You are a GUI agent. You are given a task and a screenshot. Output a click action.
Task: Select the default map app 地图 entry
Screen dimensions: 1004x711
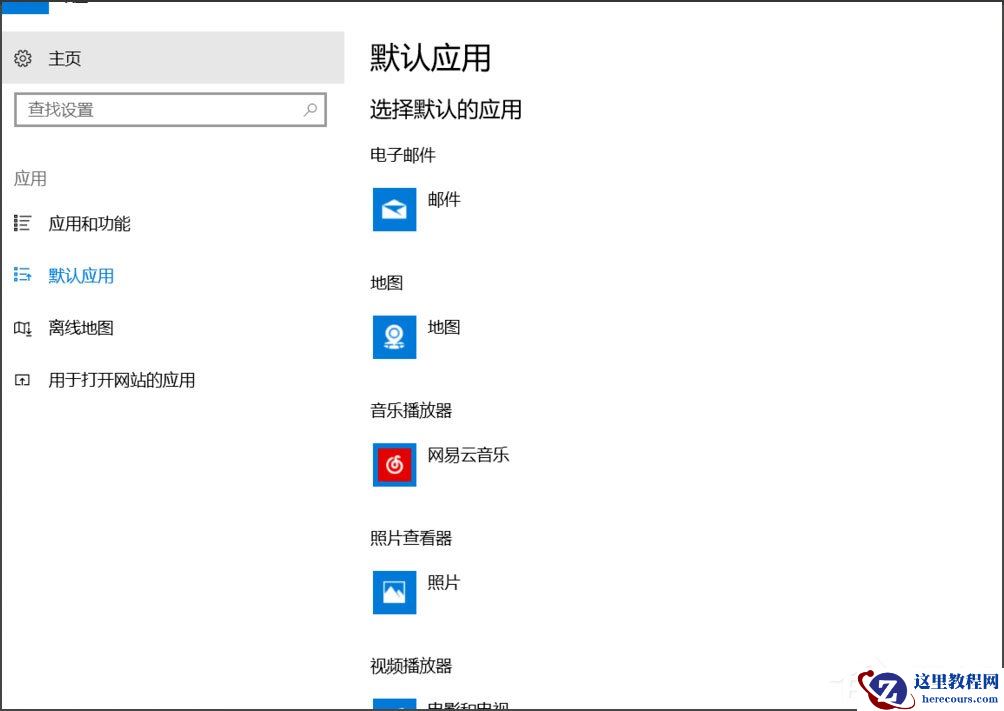click(x=420, y=337)
